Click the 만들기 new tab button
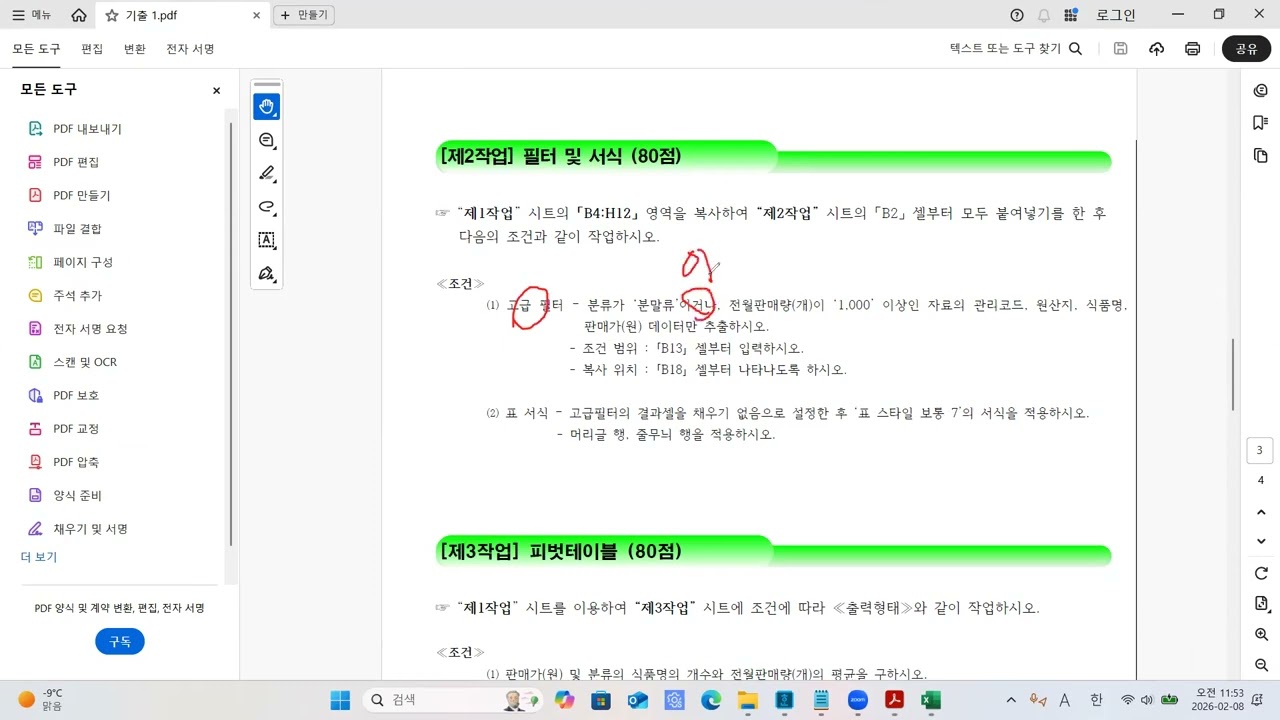The width and height of the screenshot is (1280, 720). tap(304, 15)
